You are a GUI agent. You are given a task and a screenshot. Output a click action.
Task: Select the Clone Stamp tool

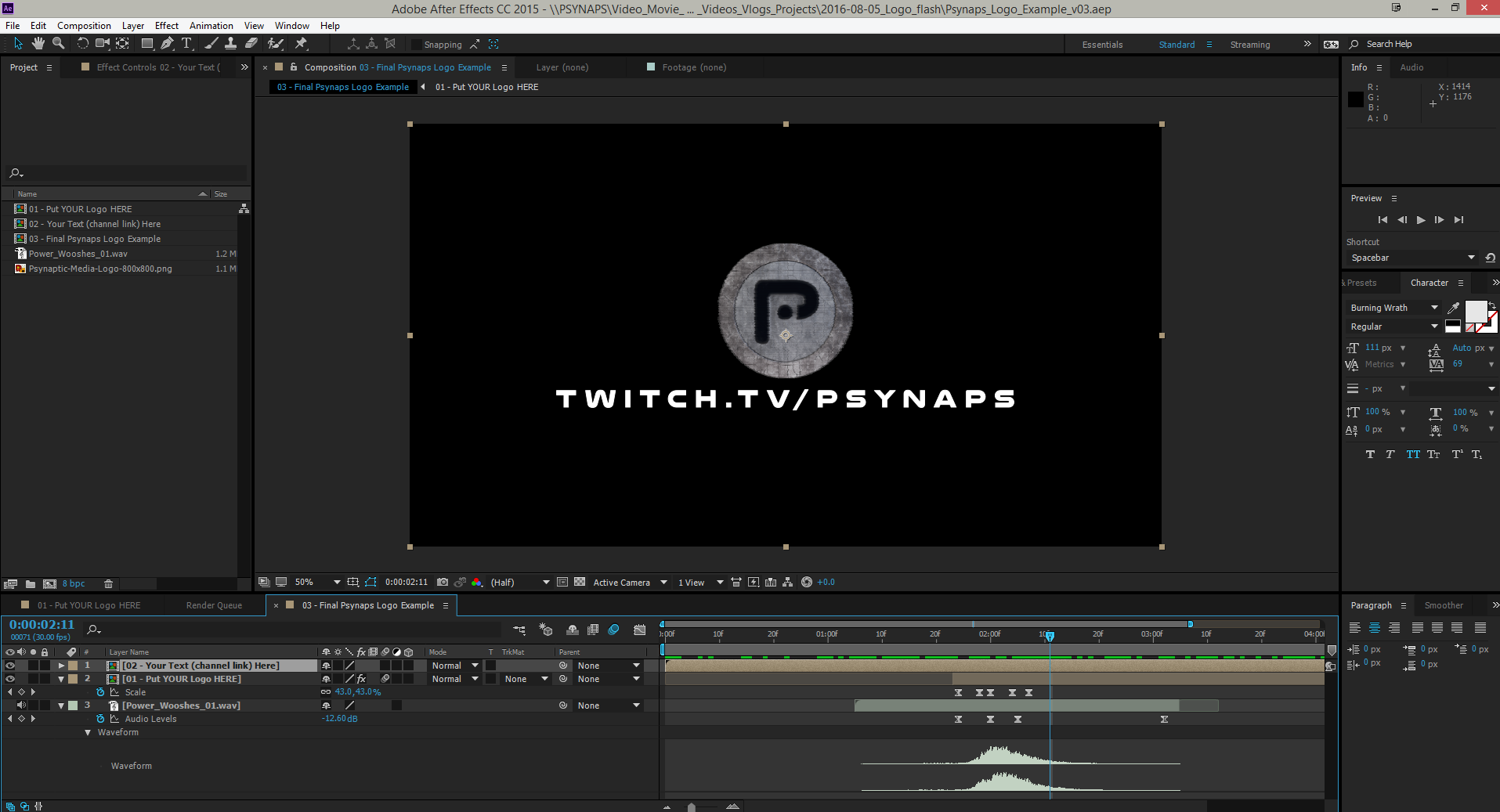point(231,44)
